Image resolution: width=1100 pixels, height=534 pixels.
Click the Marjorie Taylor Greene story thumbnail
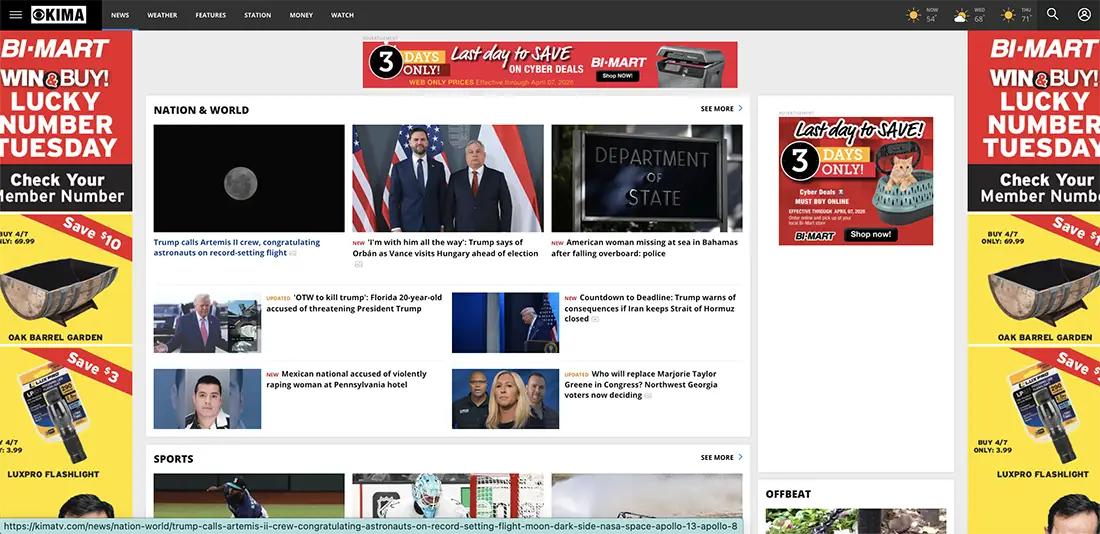point(505,399)
